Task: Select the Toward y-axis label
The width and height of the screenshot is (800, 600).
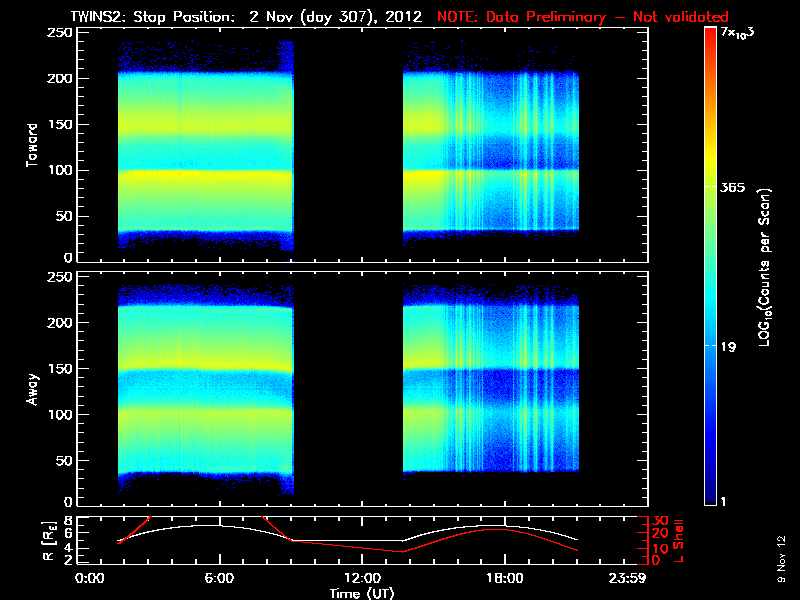Action: pos(32,143)
